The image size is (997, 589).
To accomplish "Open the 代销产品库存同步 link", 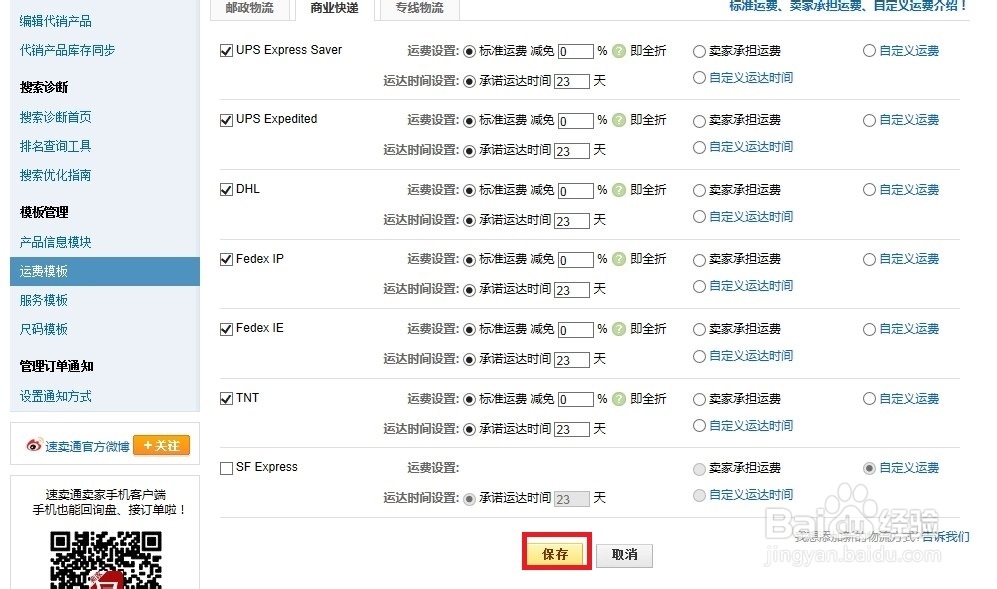I will pyautogui.click(x=67, y=50).
